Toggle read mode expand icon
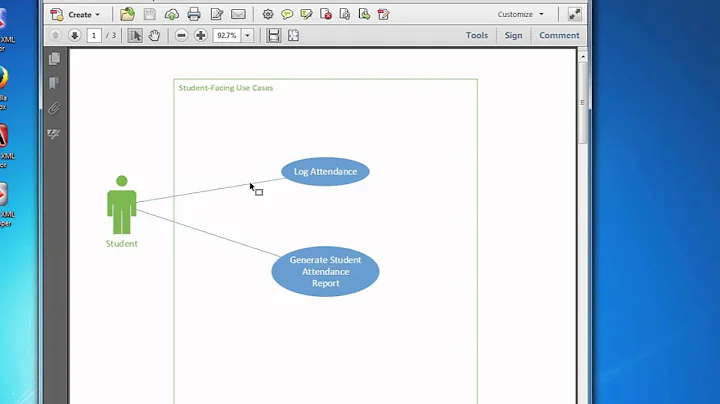Image resolution: width=720 pixels, height=404 pixels. click(x=574, y=14)
